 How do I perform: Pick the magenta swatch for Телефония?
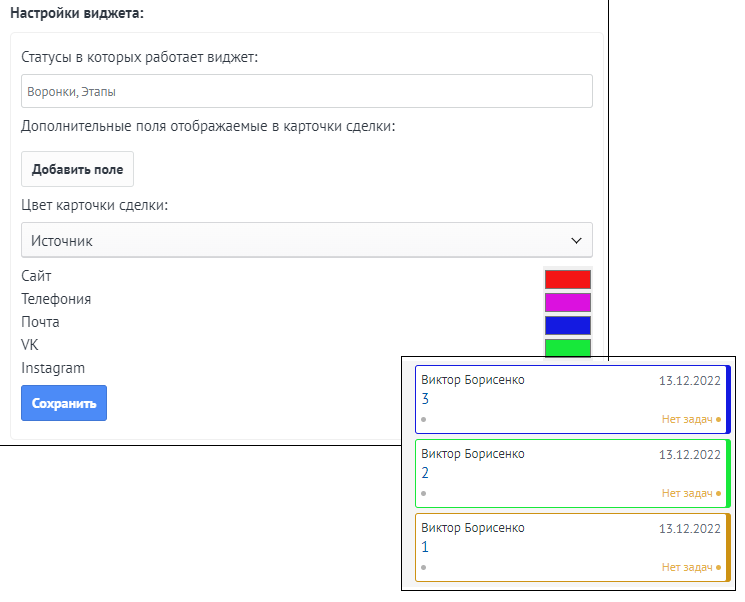pyautogui.click(x=568, y=302)
